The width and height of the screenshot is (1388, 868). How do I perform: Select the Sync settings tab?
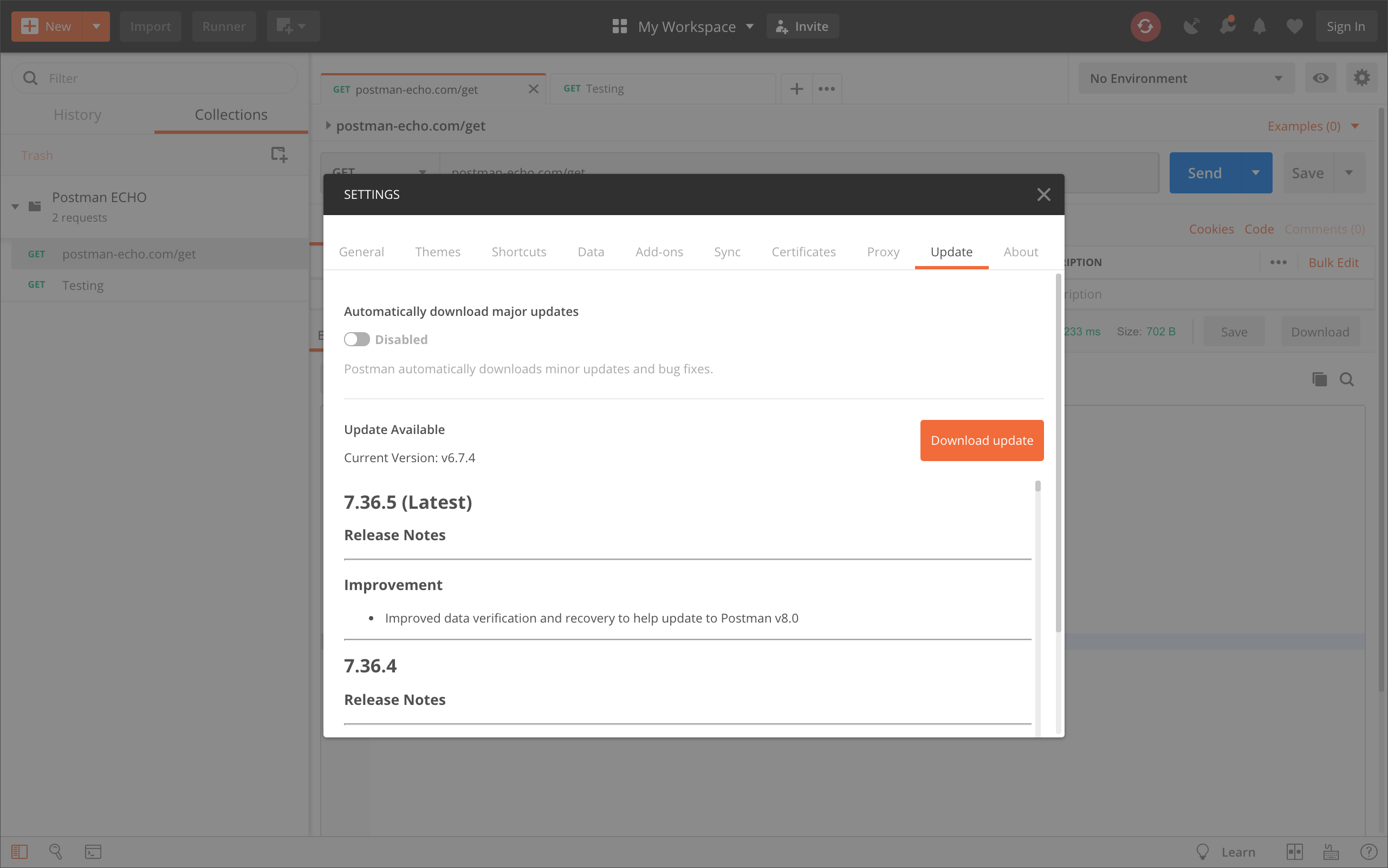[x=727, y=252]
